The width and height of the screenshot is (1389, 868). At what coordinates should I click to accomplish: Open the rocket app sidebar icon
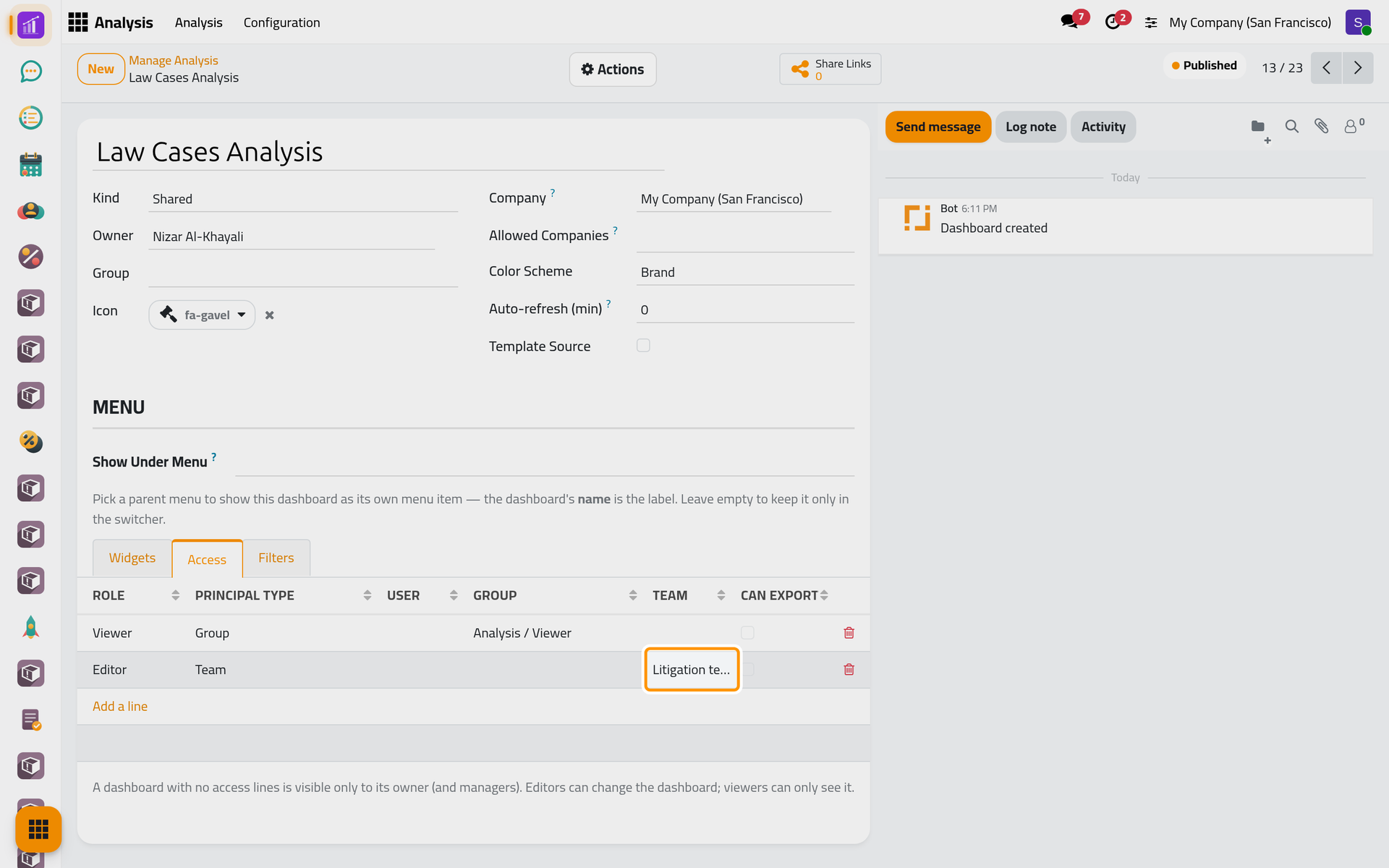click(x=30, y=627)
